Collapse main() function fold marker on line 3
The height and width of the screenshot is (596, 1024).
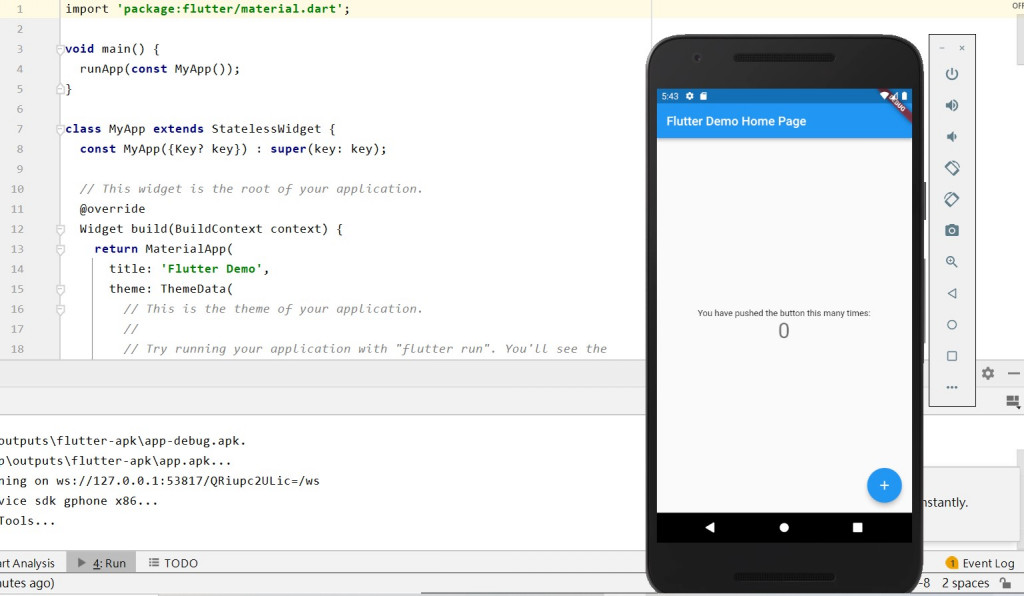point(60,49)
